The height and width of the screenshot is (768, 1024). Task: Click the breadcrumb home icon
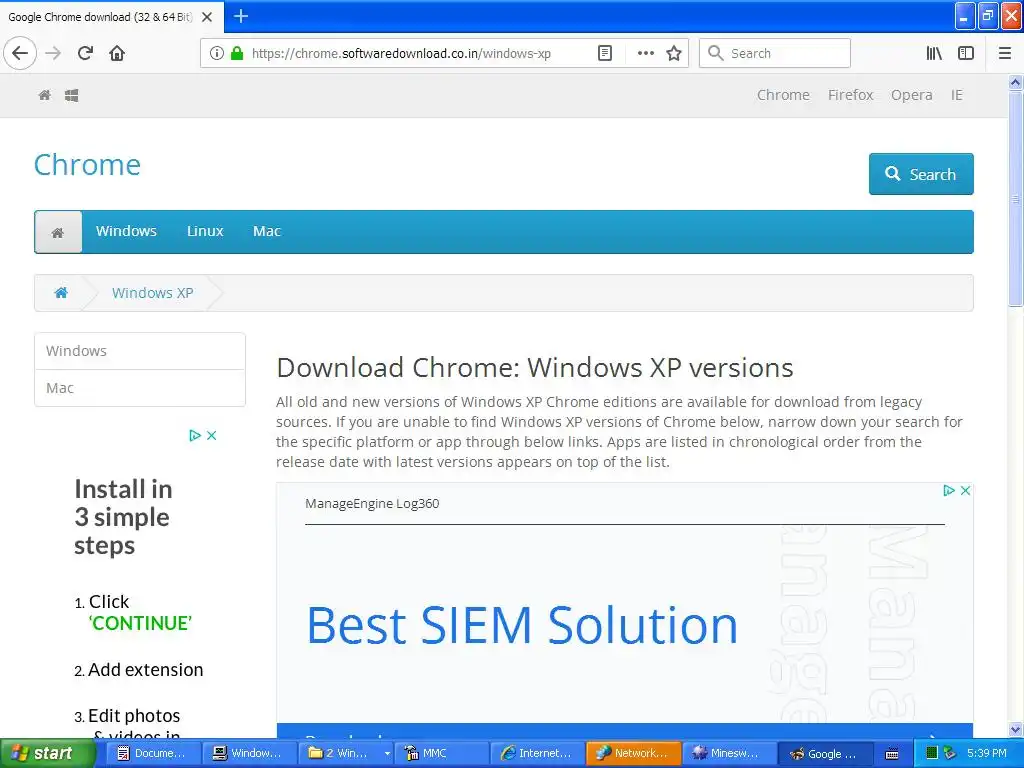pyautogui.click(x=61, y=293)
